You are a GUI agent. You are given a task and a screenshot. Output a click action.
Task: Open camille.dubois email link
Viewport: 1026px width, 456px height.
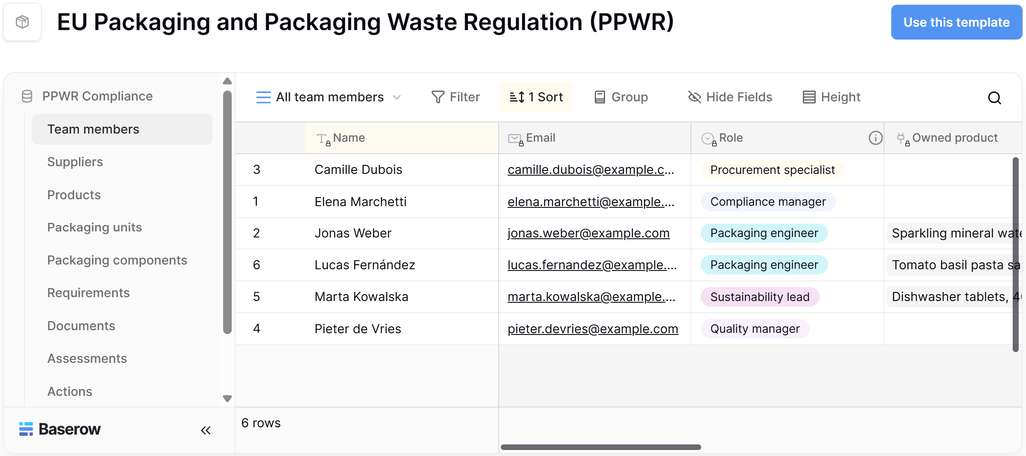point(590,170)
